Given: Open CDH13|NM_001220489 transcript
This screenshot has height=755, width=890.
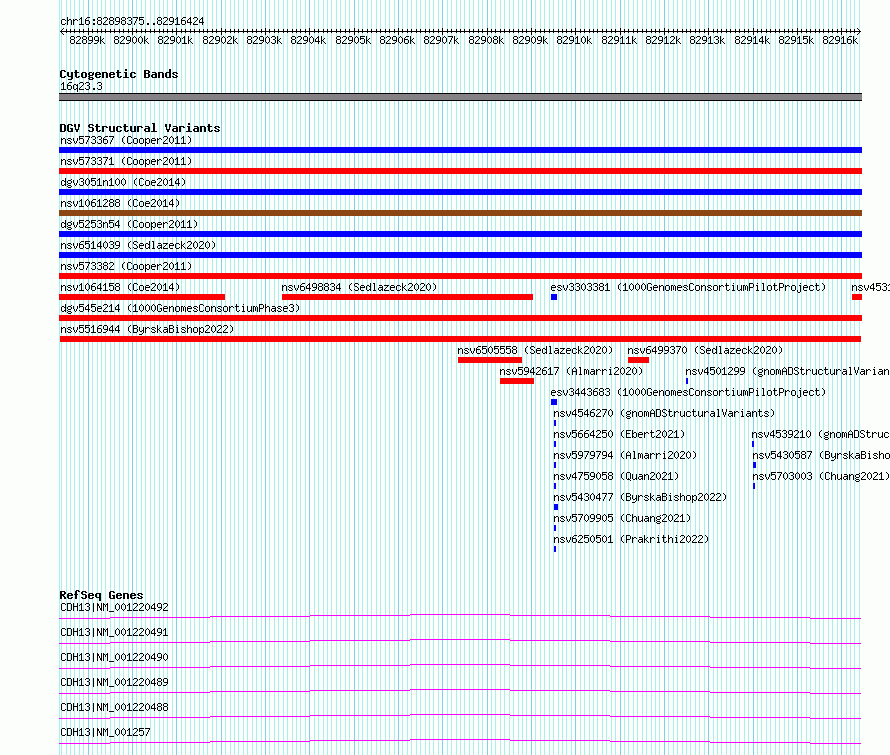Looking at the screenshot, I should [114, 682].
